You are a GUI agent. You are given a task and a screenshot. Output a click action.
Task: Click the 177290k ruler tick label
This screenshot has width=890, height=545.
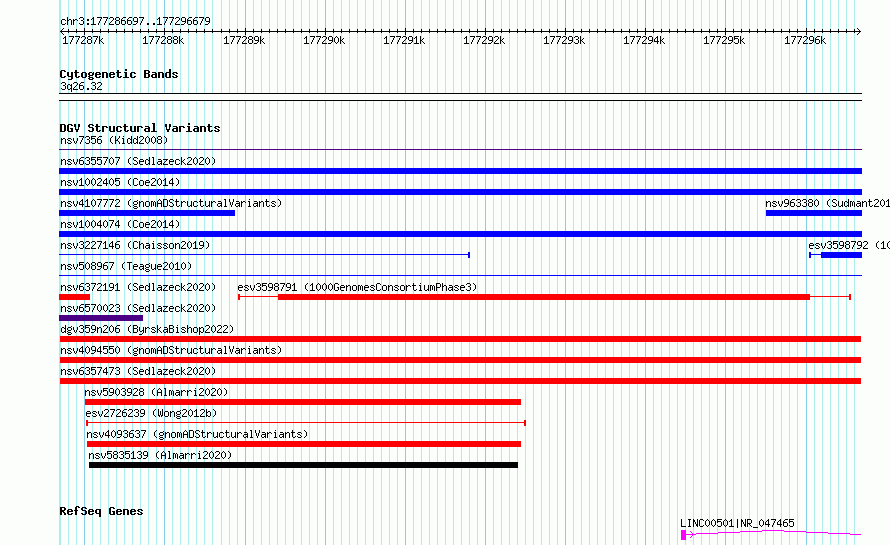(x=324, y=40)
